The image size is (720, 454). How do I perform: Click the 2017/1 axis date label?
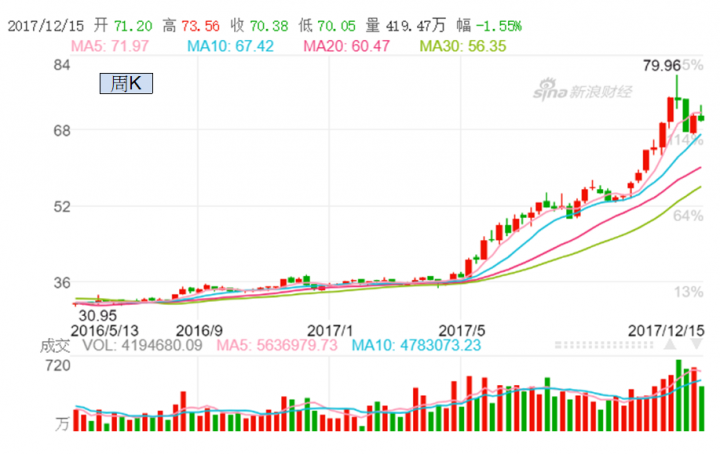pyautogui.click(x=329, y=331)
